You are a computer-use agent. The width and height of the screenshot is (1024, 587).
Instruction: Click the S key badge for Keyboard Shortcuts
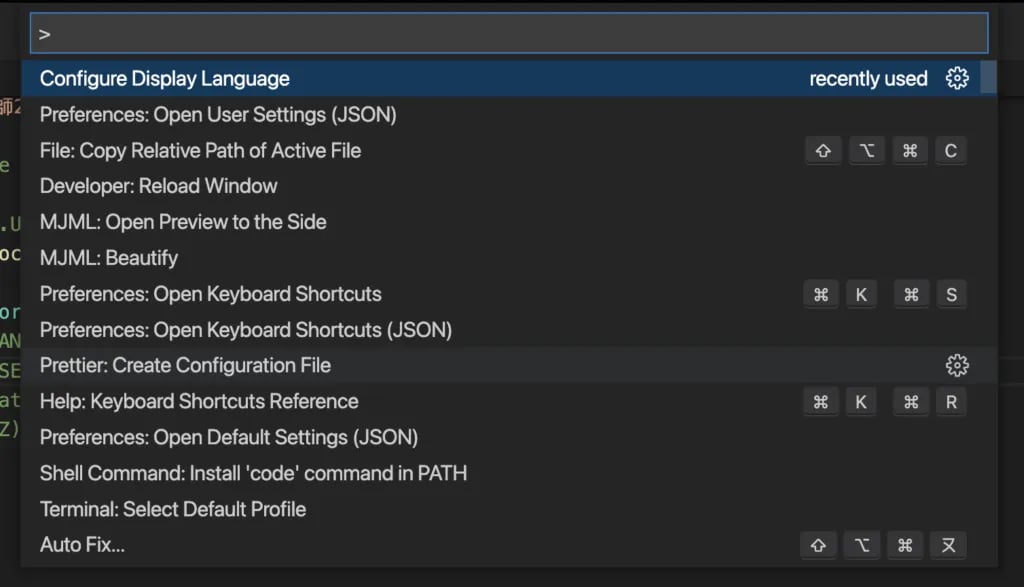pos(952,294)
